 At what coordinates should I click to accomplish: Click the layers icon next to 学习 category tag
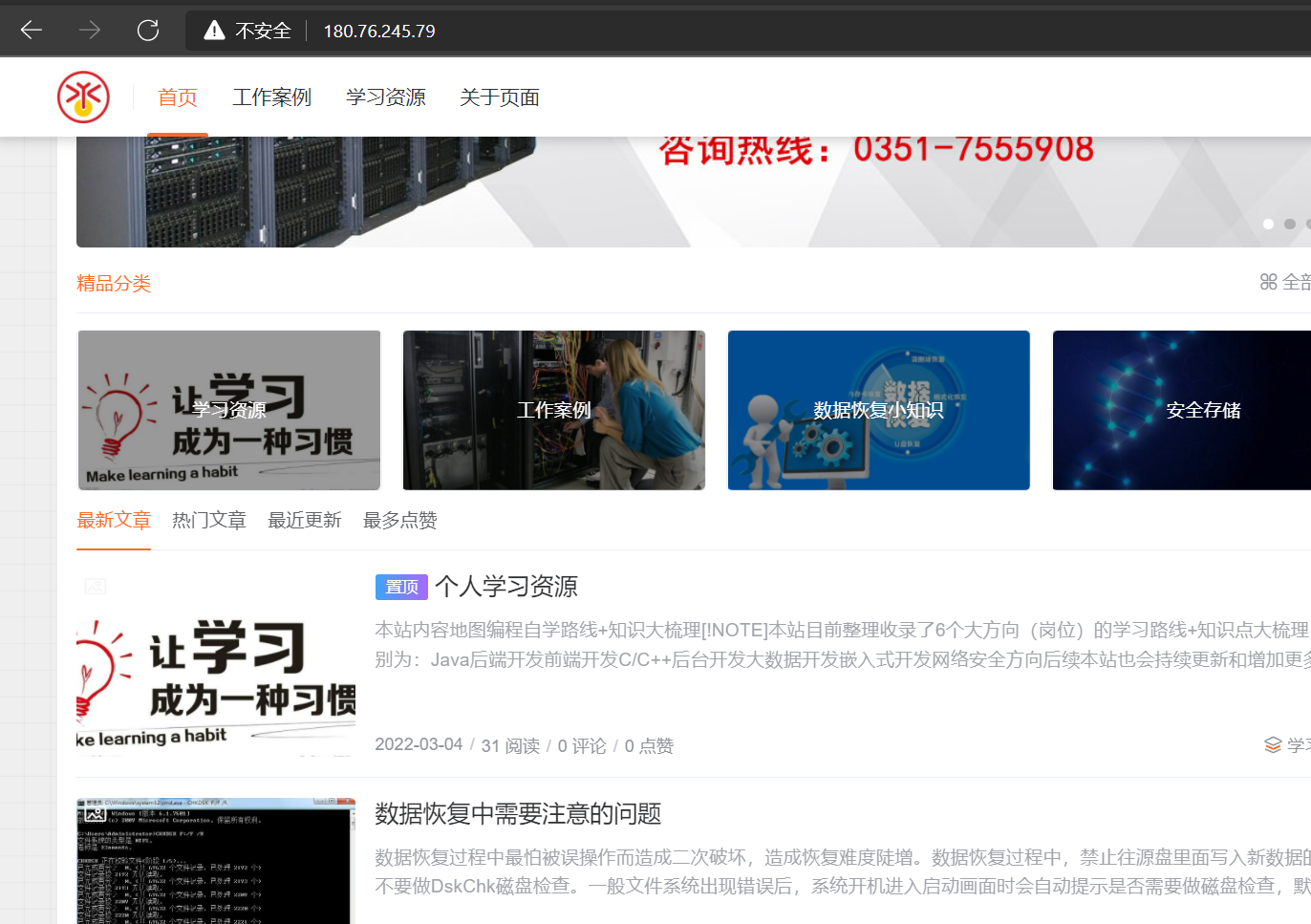coord(1272,744)
